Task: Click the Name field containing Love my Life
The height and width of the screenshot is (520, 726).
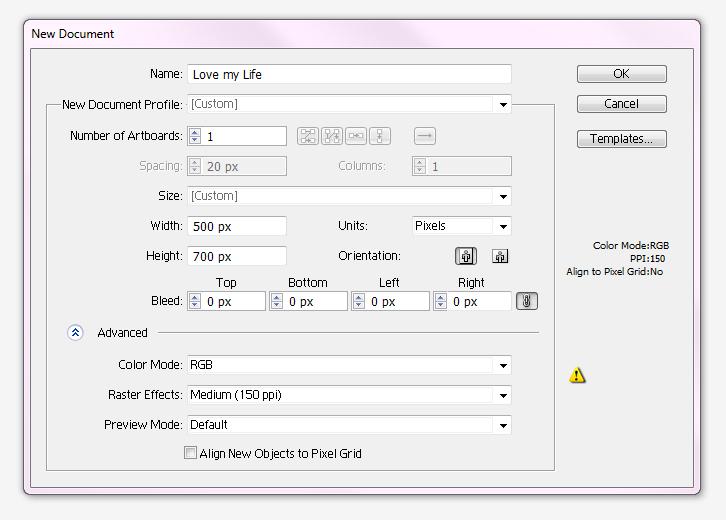Action: coord(349,74)
